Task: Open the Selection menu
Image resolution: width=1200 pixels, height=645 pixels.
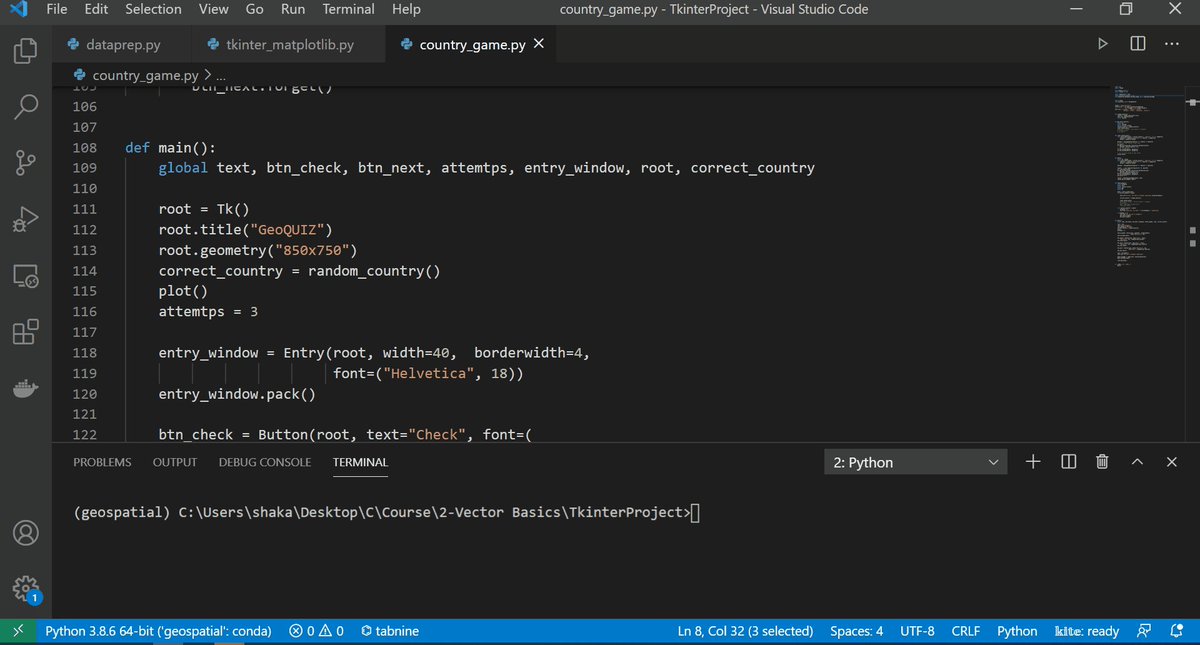Action: [153, 9]
